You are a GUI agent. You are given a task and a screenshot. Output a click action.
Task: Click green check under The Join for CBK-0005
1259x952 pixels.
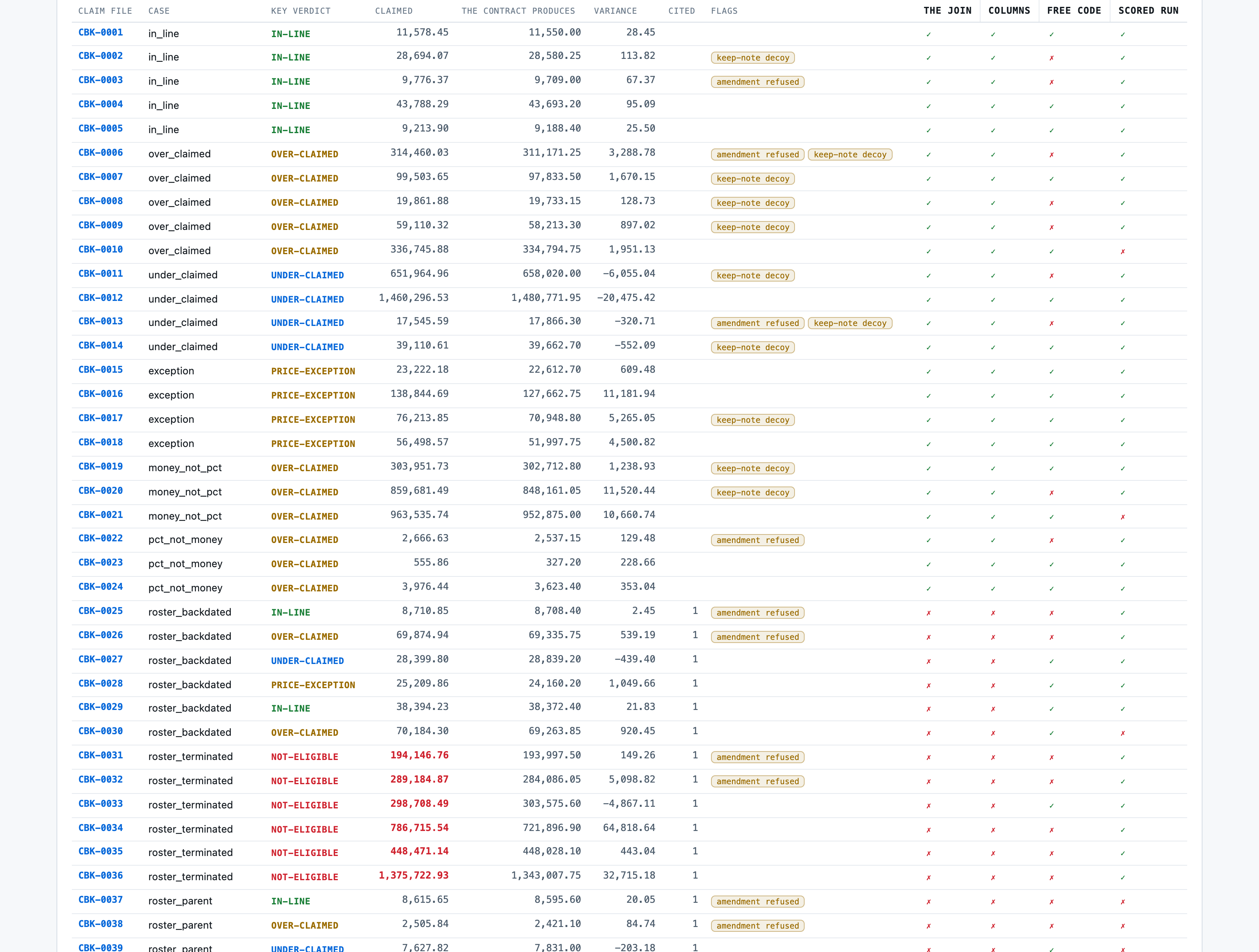click(x=929, y=130)
